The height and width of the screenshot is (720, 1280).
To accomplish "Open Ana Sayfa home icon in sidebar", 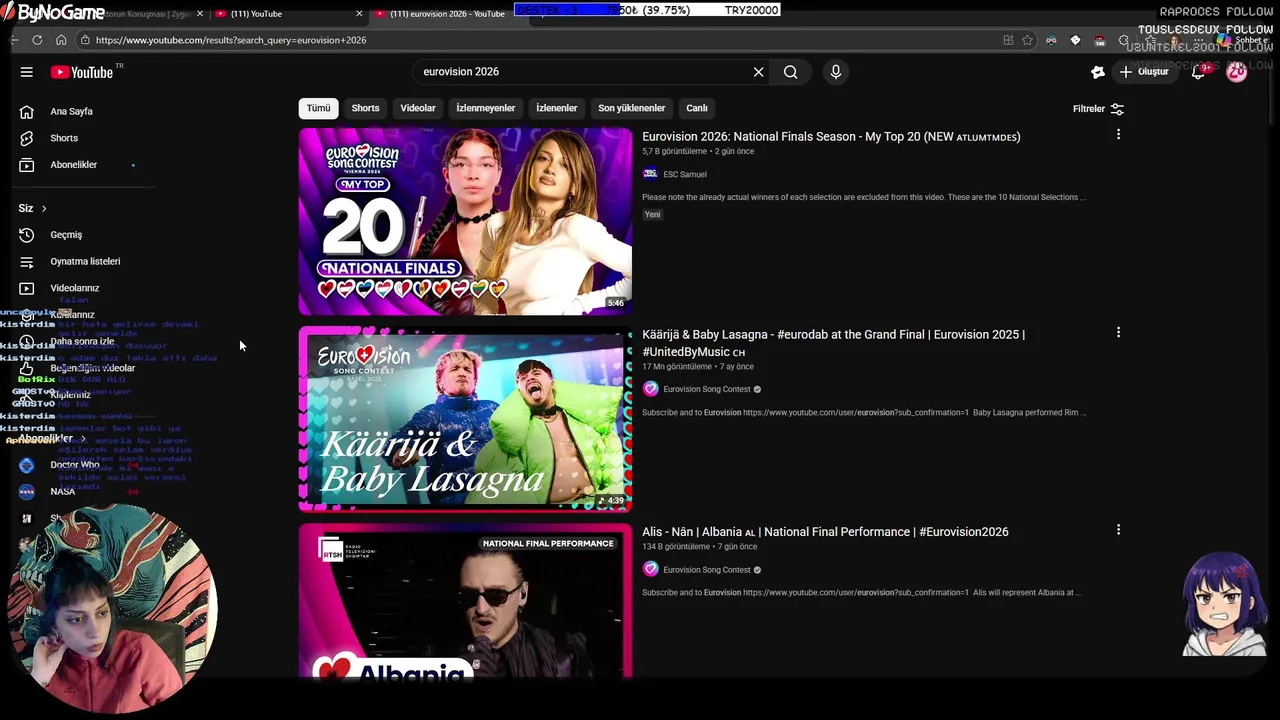I will coord(27,111).
